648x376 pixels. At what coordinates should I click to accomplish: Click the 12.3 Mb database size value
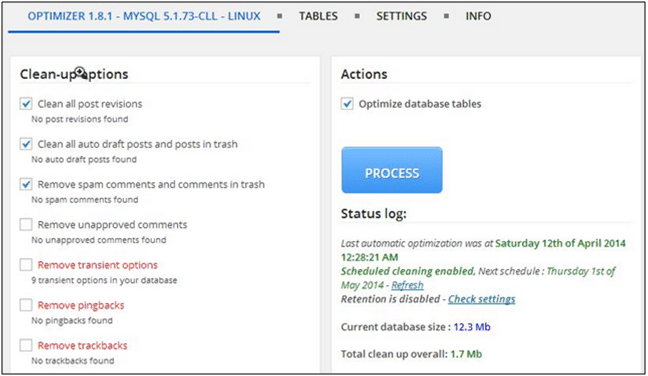point(472,327)
